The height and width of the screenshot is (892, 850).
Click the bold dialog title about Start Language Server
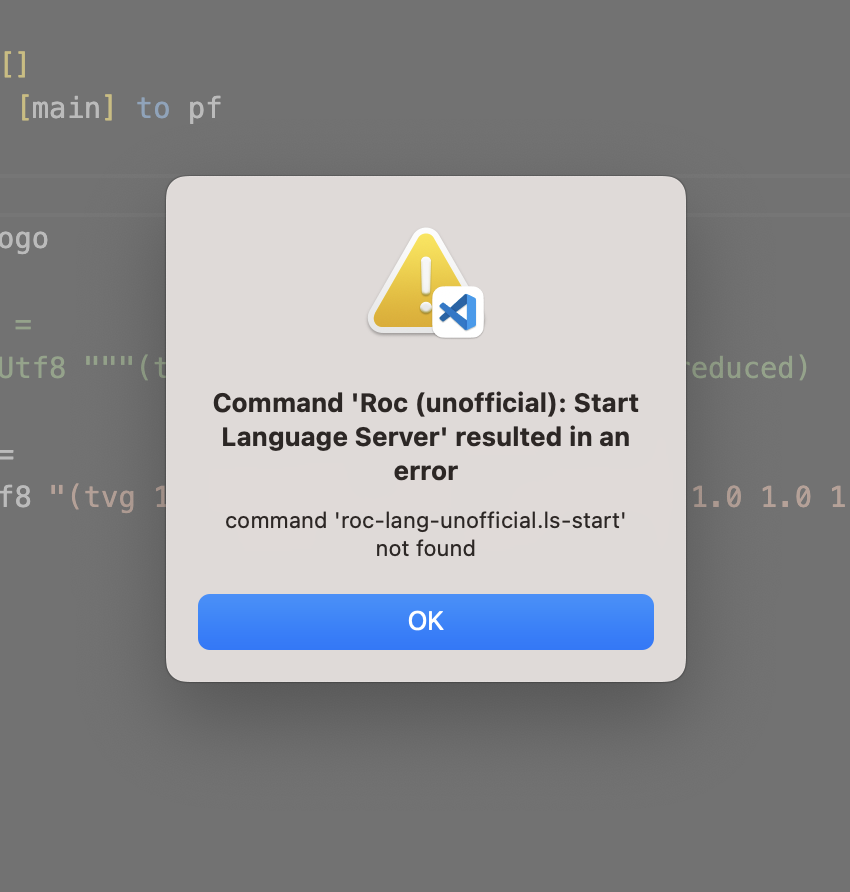pyautogui.click(x=426, y=436)
